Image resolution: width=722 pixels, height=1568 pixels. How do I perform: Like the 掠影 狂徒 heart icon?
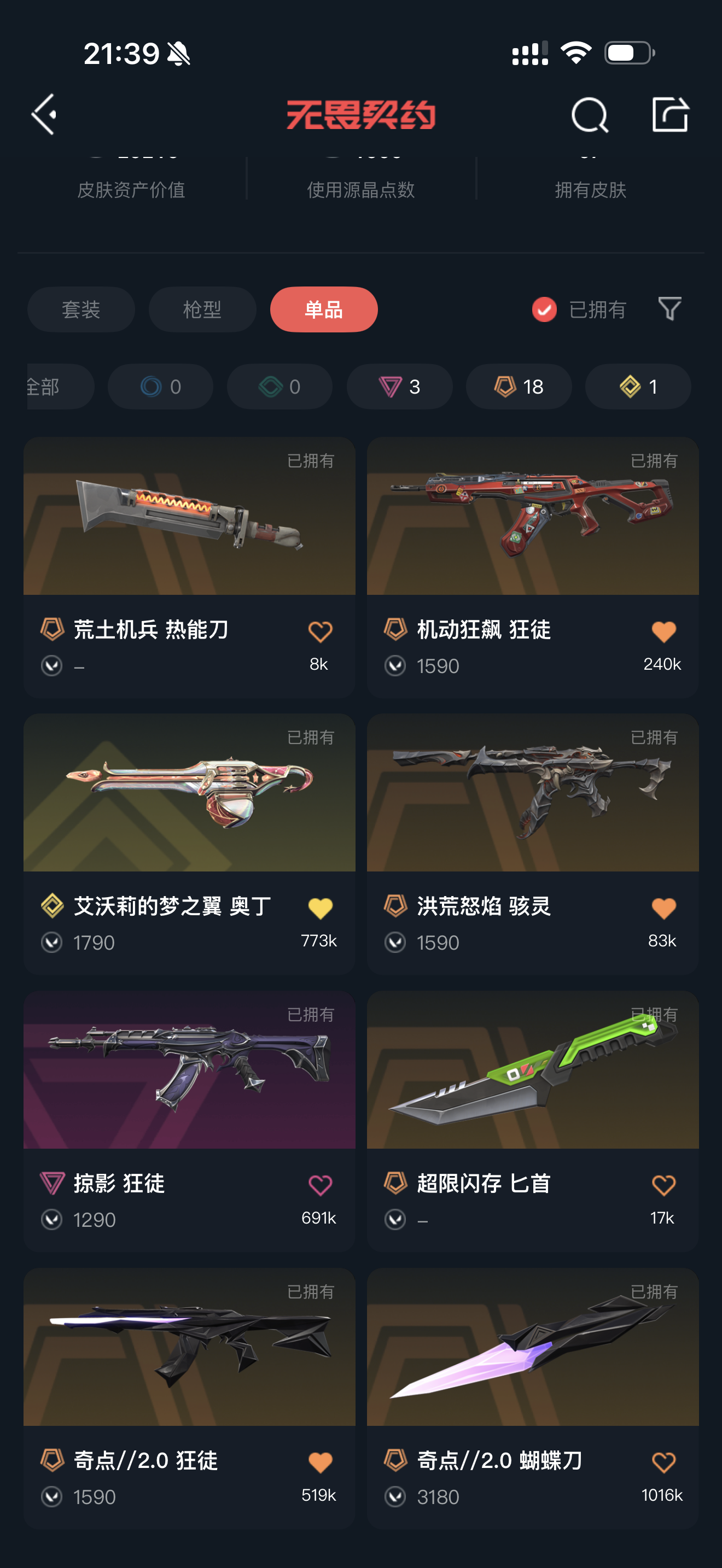coord(319,1185)
